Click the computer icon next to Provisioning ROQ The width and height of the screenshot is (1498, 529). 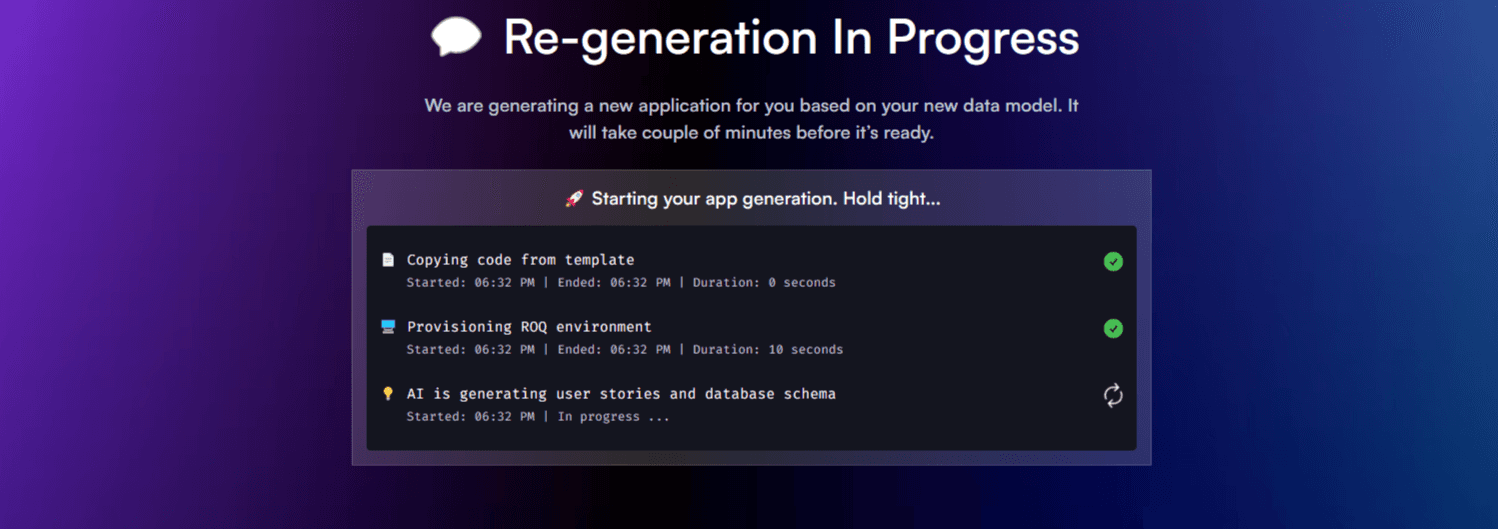pyautogui.click(x=388, y=326)
